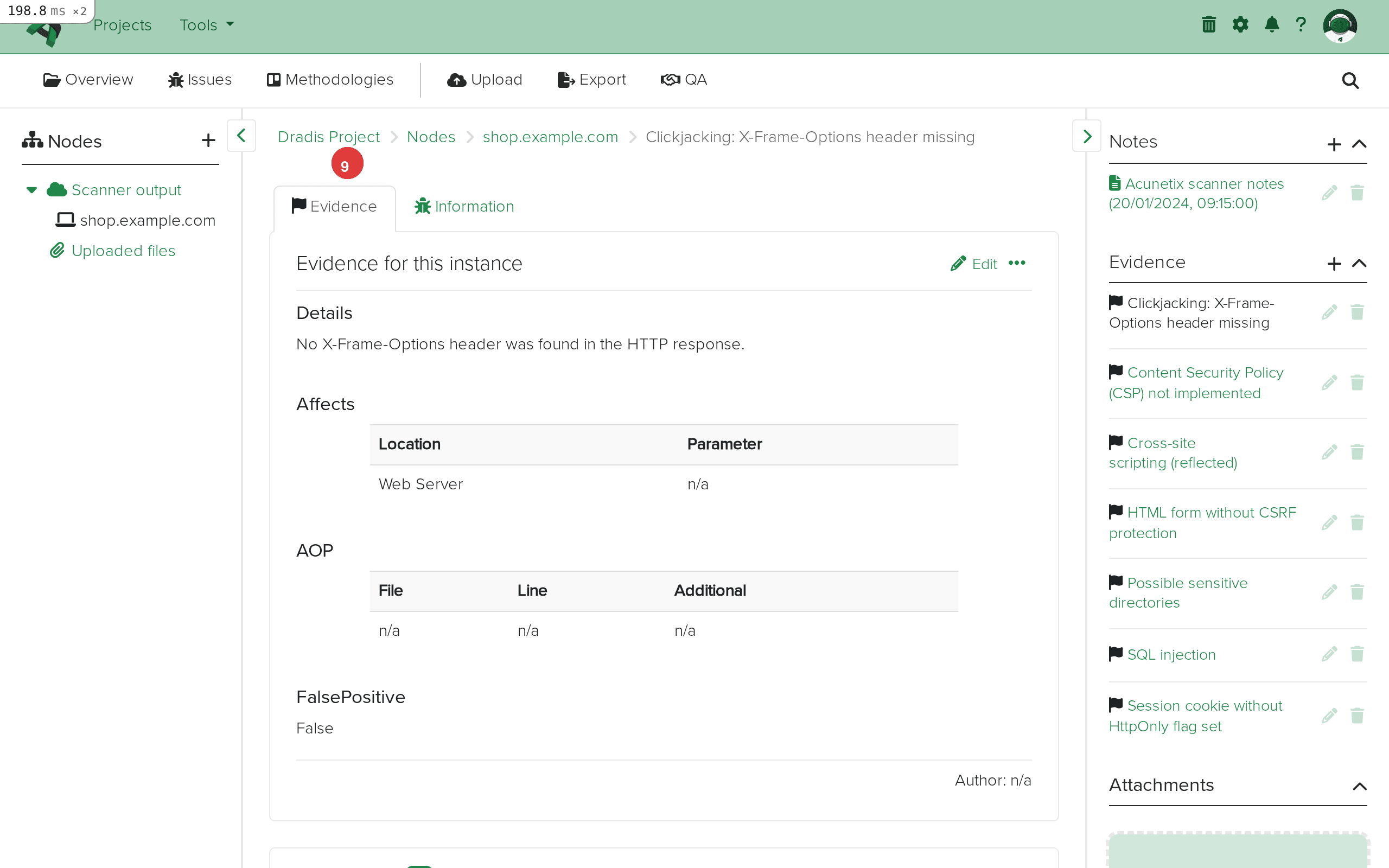Go to Dradis Project breadcrumb

[328, 137]
